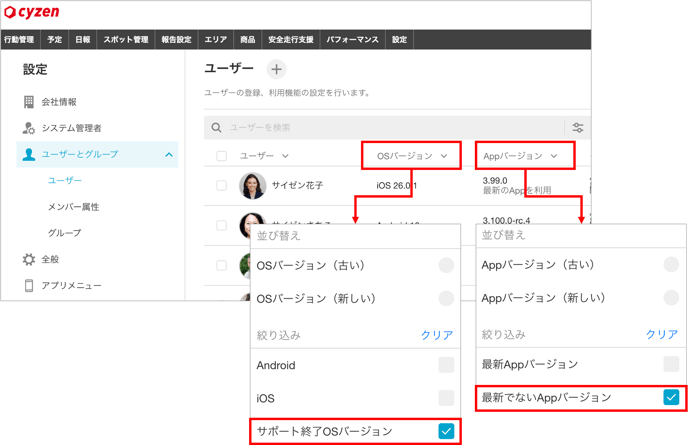This screenshot has height=445, width=688.
Task: Open the パフォーマンス menu tab
Action: [352, 40]
